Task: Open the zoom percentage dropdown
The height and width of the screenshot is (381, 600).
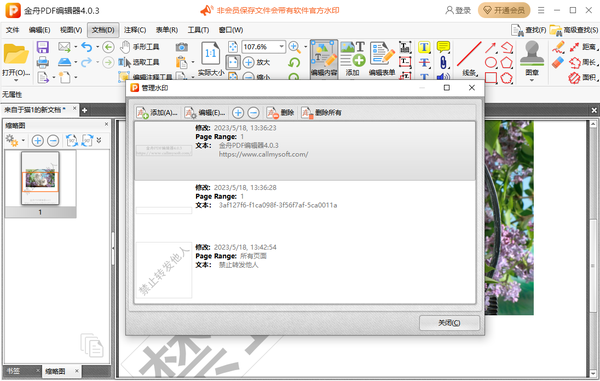Action: coord(282,47)
